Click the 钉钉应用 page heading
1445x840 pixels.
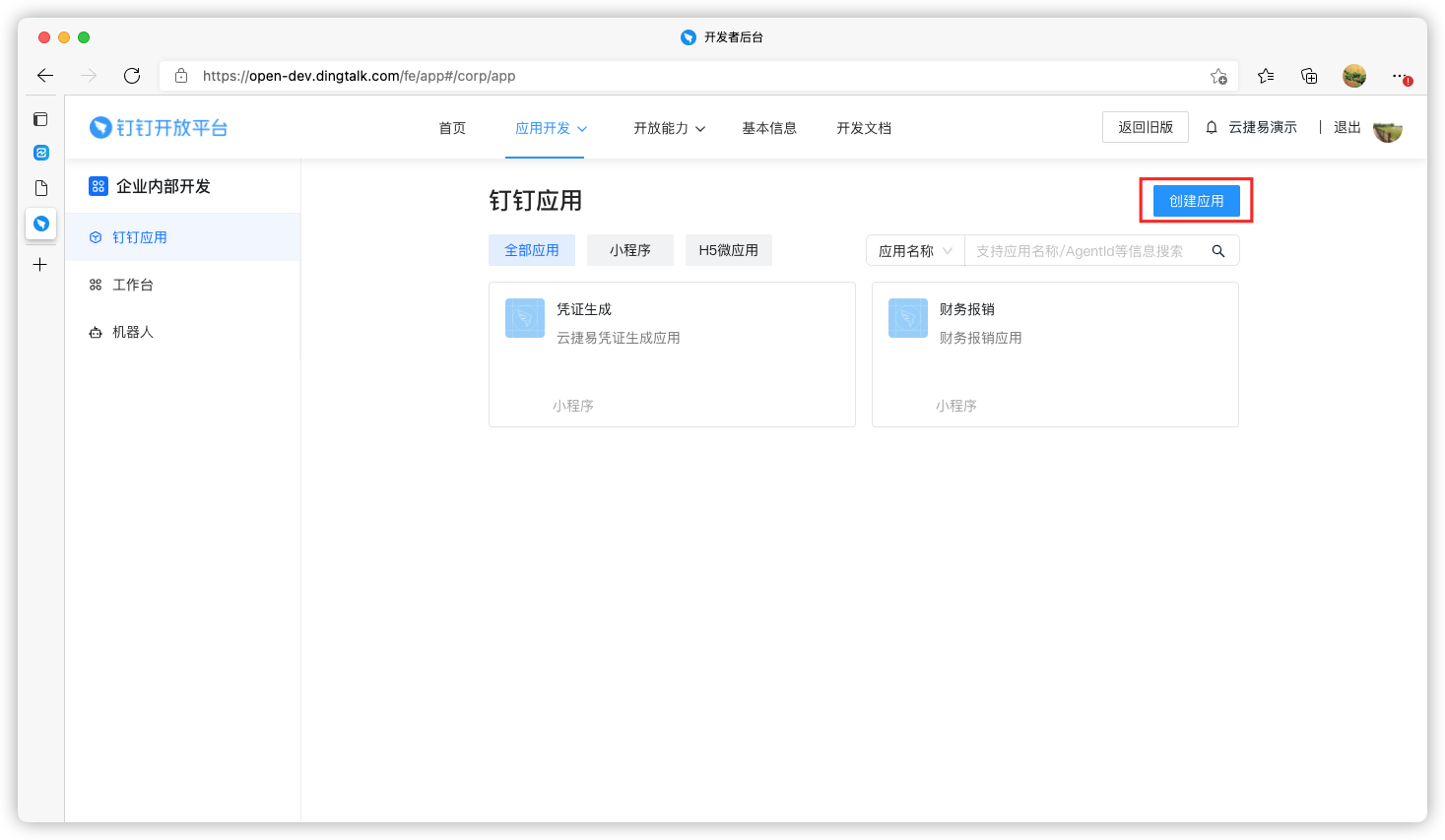click(536, 201)
